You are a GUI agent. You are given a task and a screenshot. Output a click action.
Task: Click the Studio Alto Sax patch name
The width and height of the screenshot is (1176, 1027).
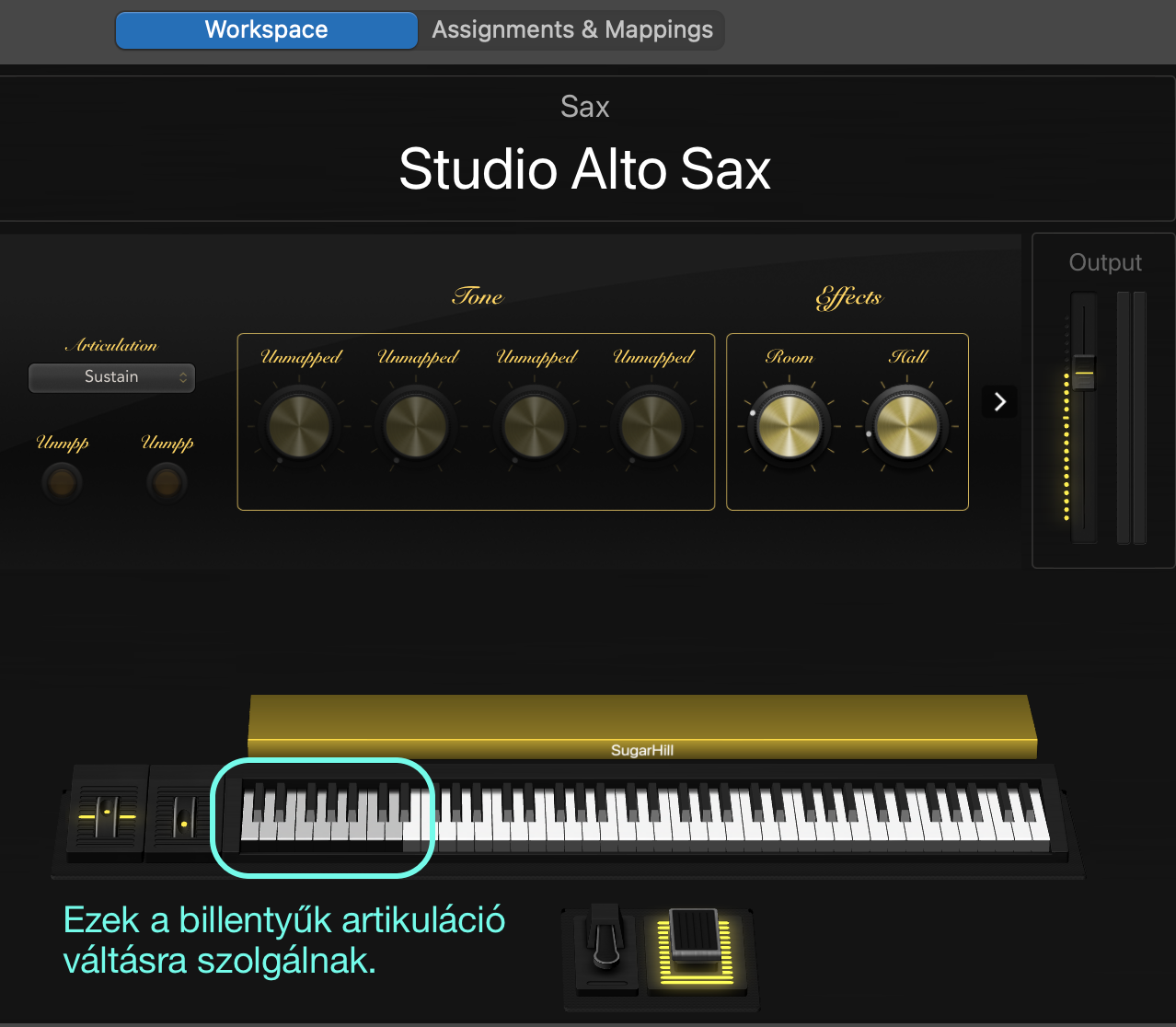[585, 169]
